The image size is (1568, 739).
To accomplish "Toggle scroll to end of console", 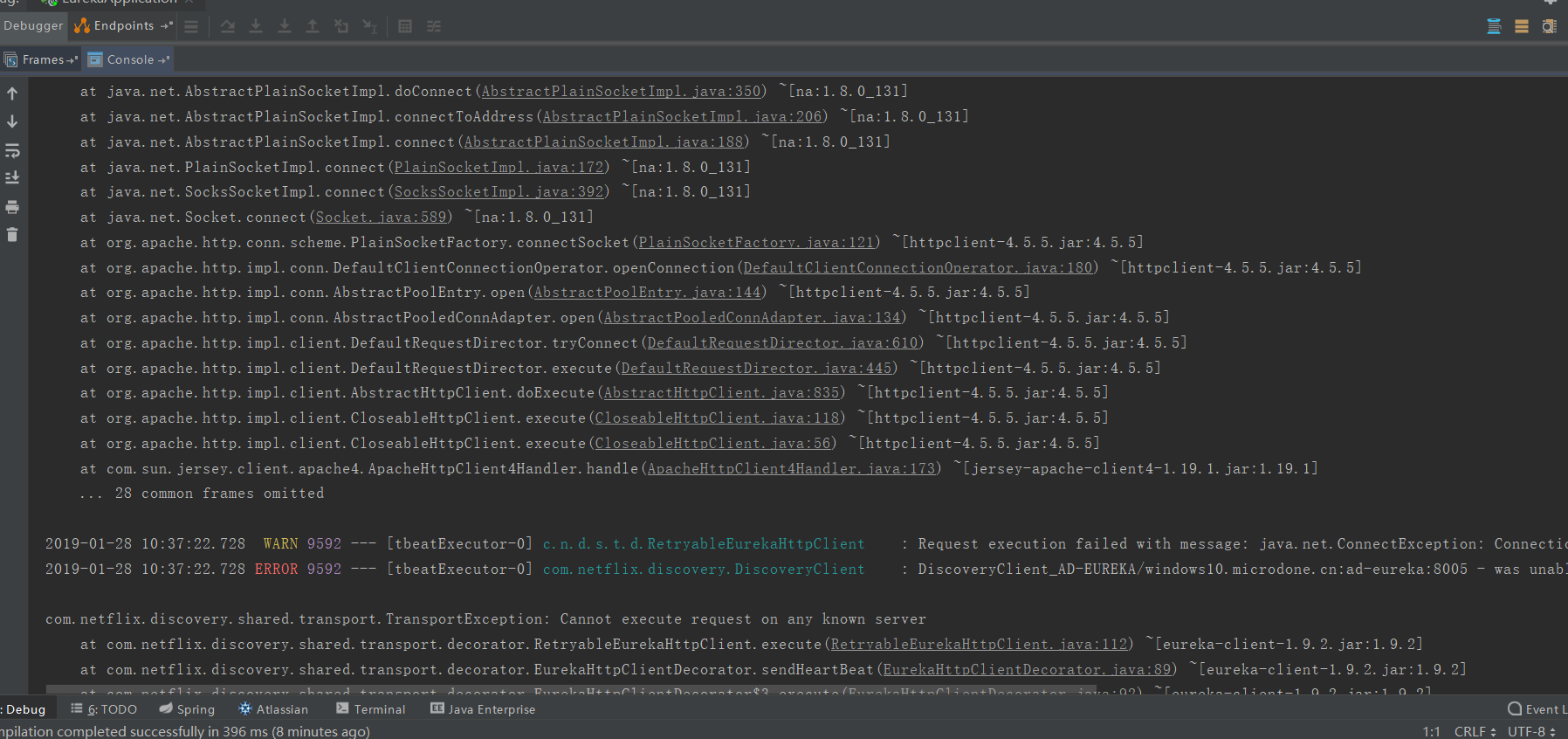I will pyautogui.click(x=12, y=177).
